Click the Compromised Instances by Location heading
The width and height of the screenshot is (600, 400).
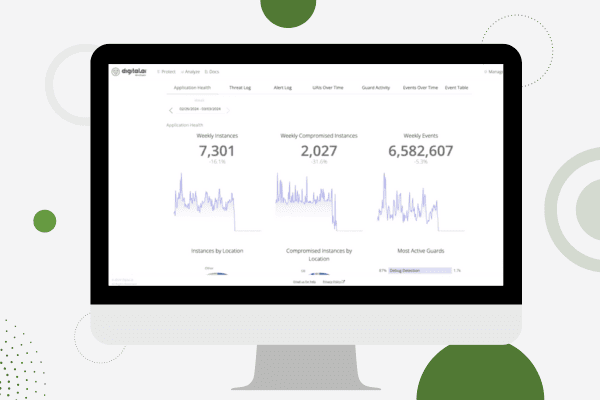319,255
